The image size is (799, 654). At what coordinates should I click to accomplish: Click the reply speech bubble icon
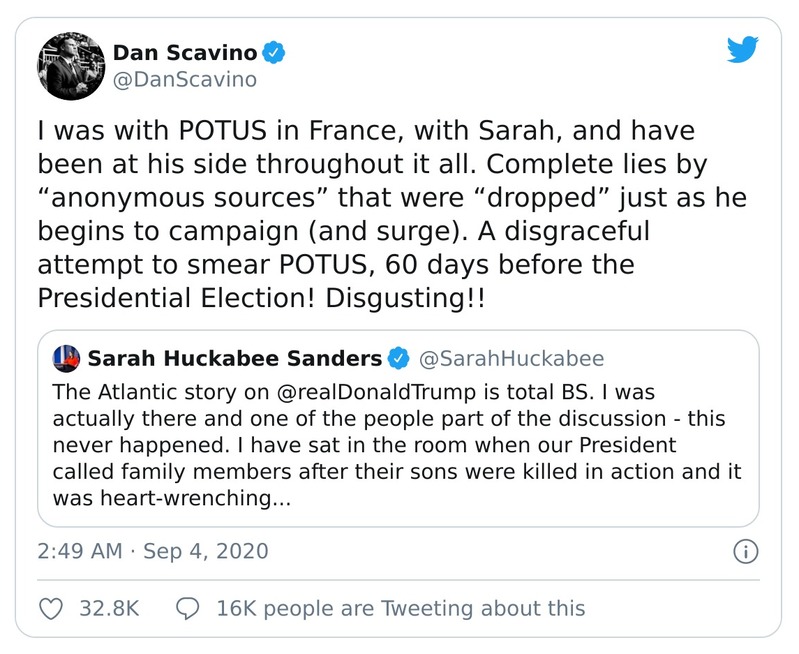[187, 608]
